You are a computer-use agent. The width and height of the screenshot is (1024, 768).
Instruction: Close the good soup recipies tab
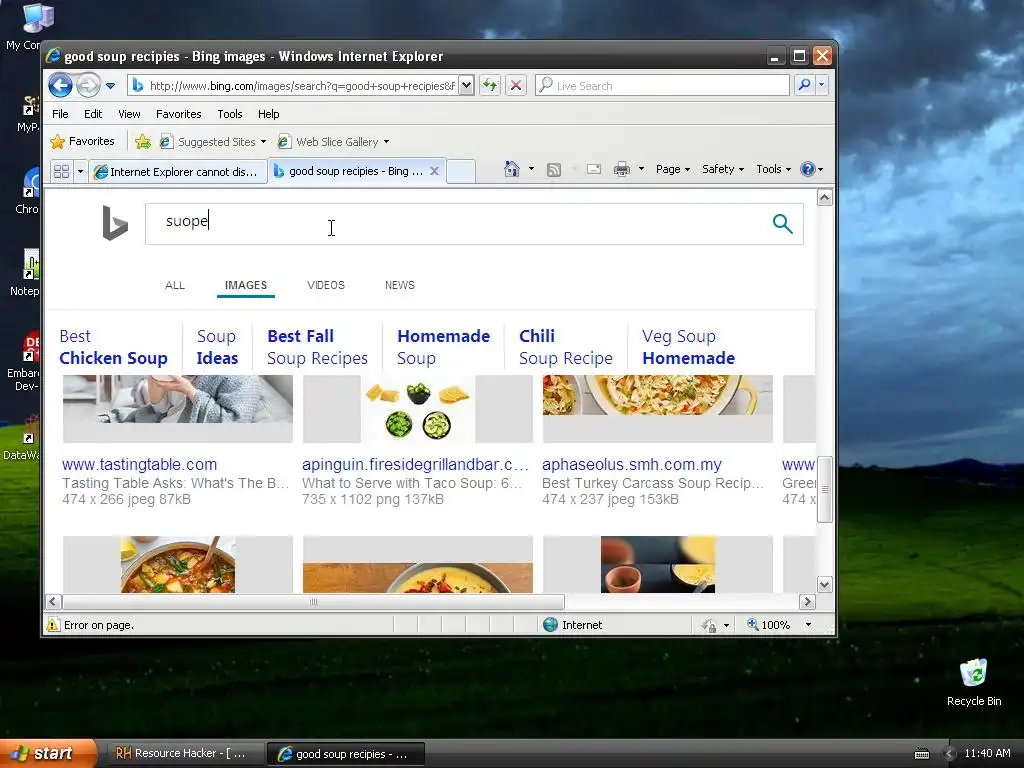(434, 171)
